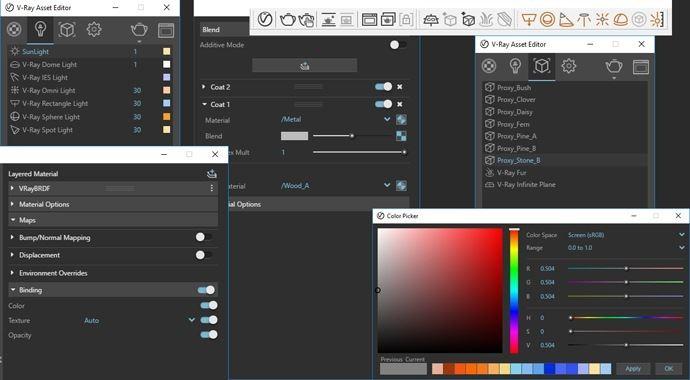Open the Lights tab in the left Asset Editor
The height and width of the screenshot is (380, 690).
point(40,30)
